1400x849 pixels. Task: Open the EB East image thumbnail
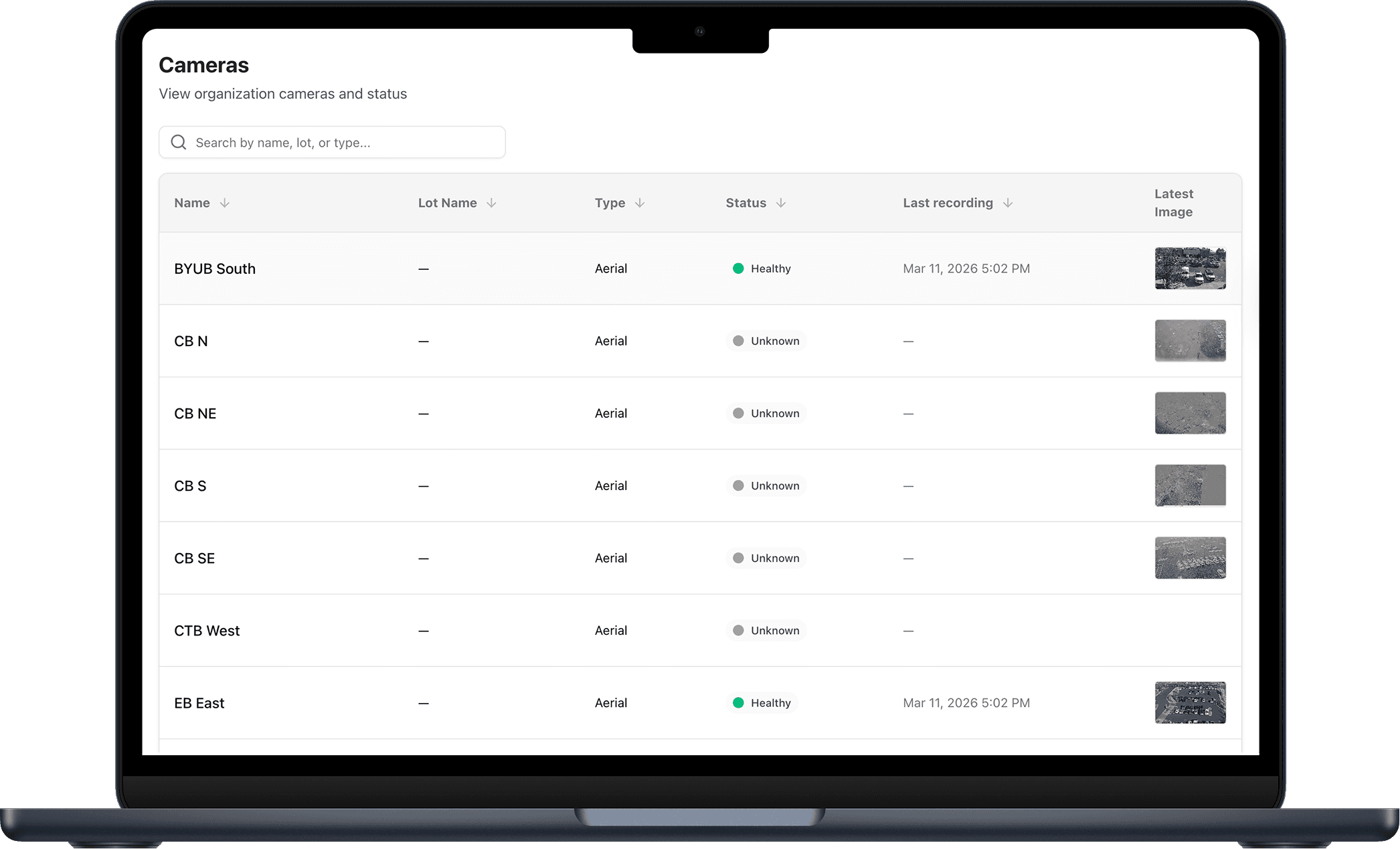(1190, 703)
